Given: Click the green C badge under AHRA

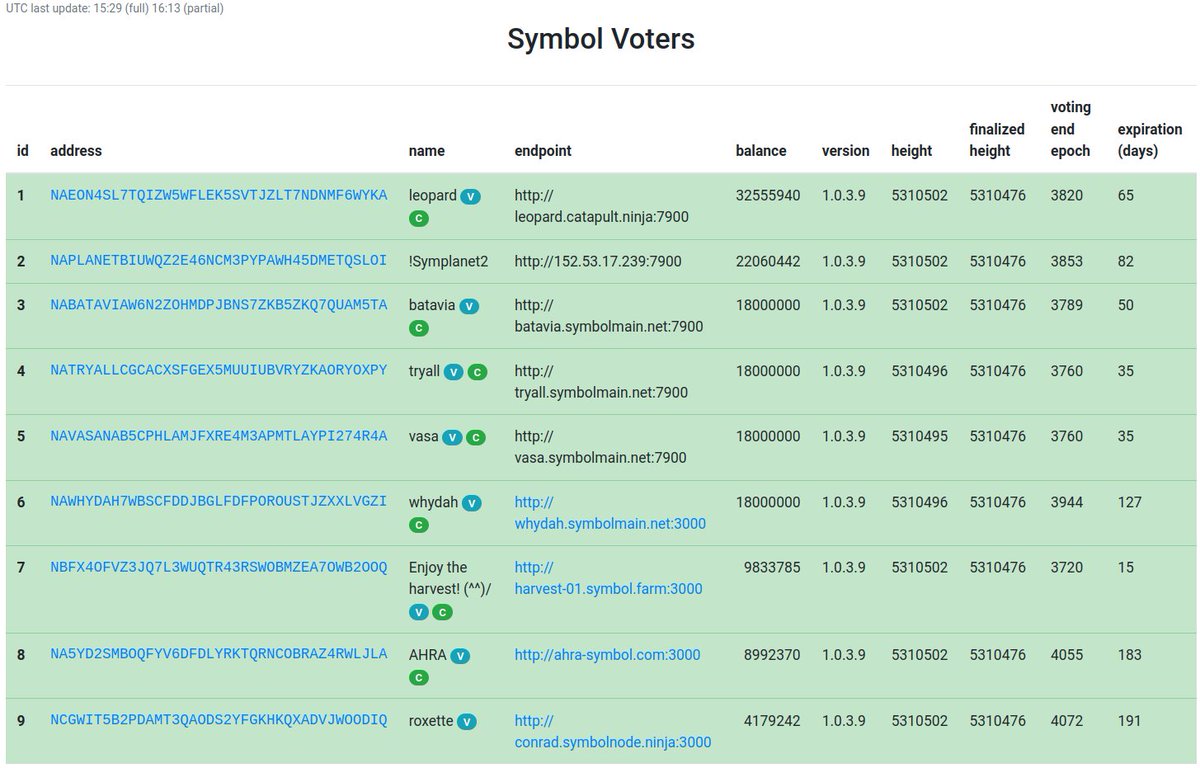Looking at the screenshot, I should coord(419,678).
